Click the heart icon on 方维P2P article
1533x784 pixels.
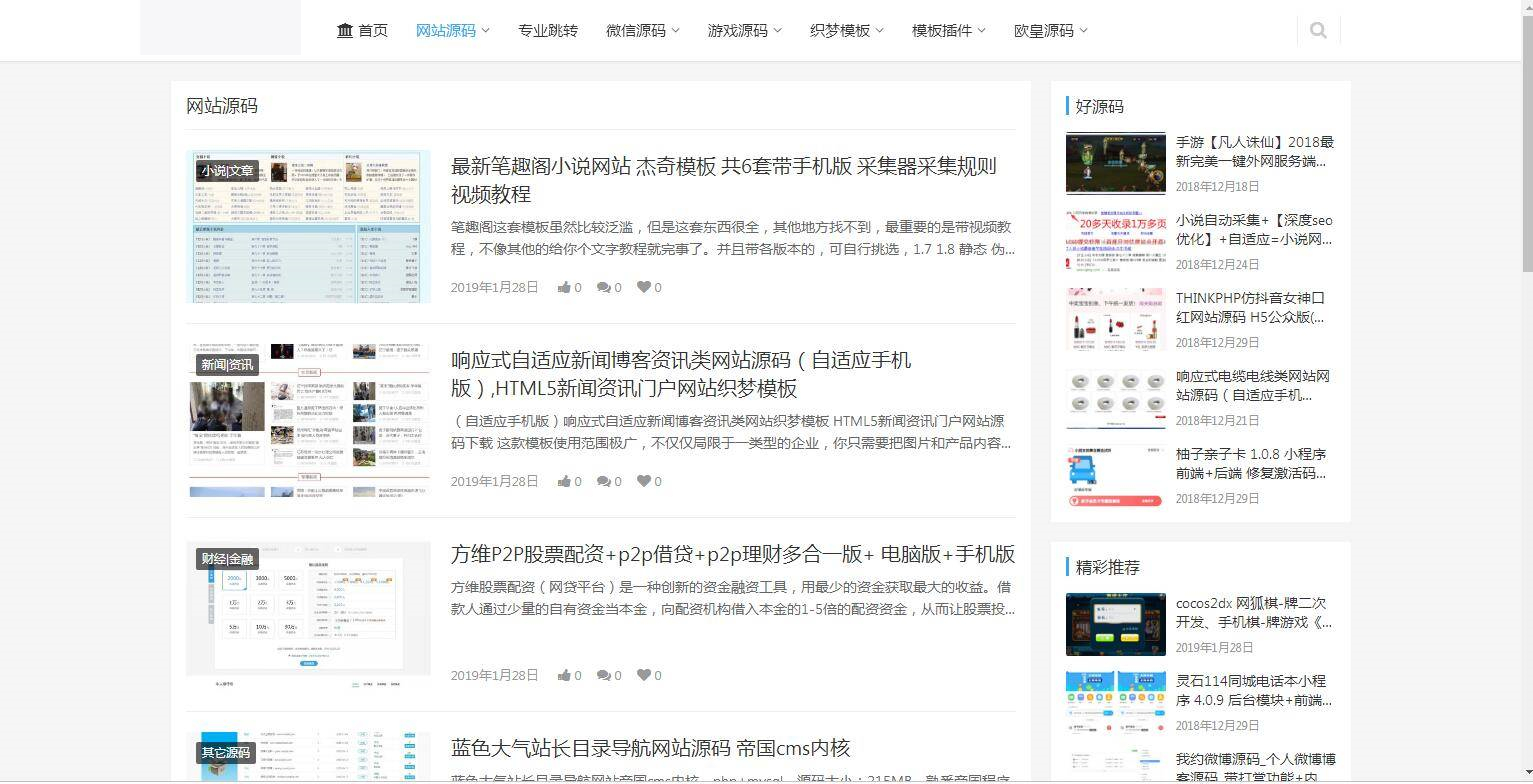(x=642, y=675)
